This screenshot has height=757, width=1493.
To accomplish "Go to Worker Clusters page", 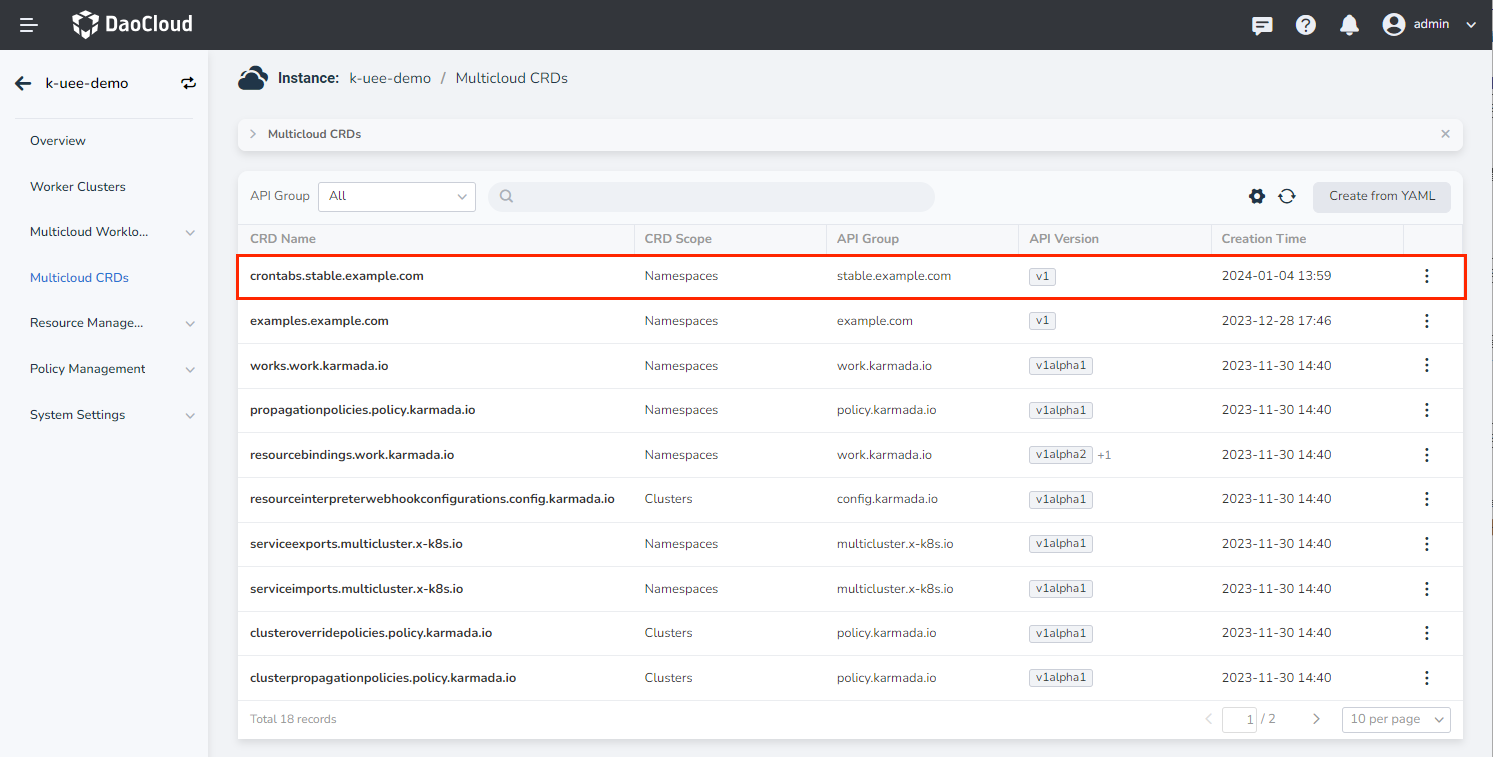I will 78,187.
